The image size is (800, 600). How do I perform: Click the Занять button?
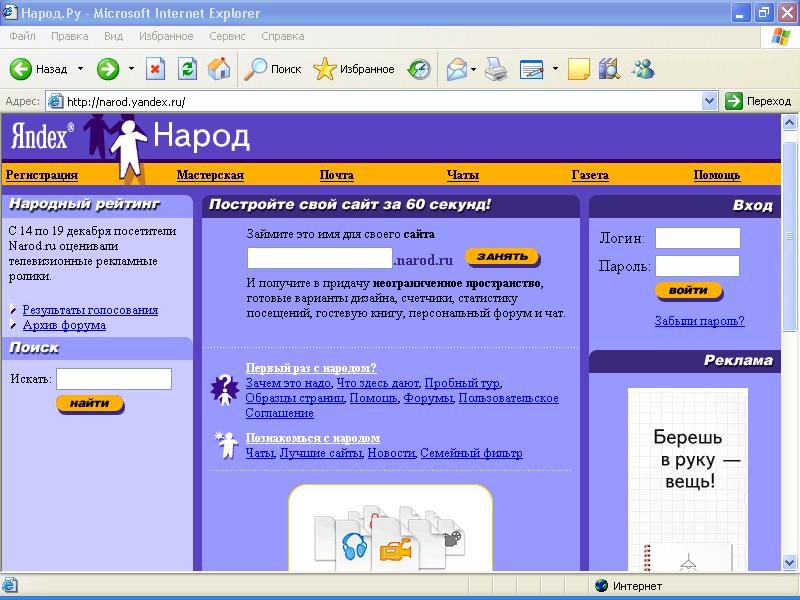503,257
